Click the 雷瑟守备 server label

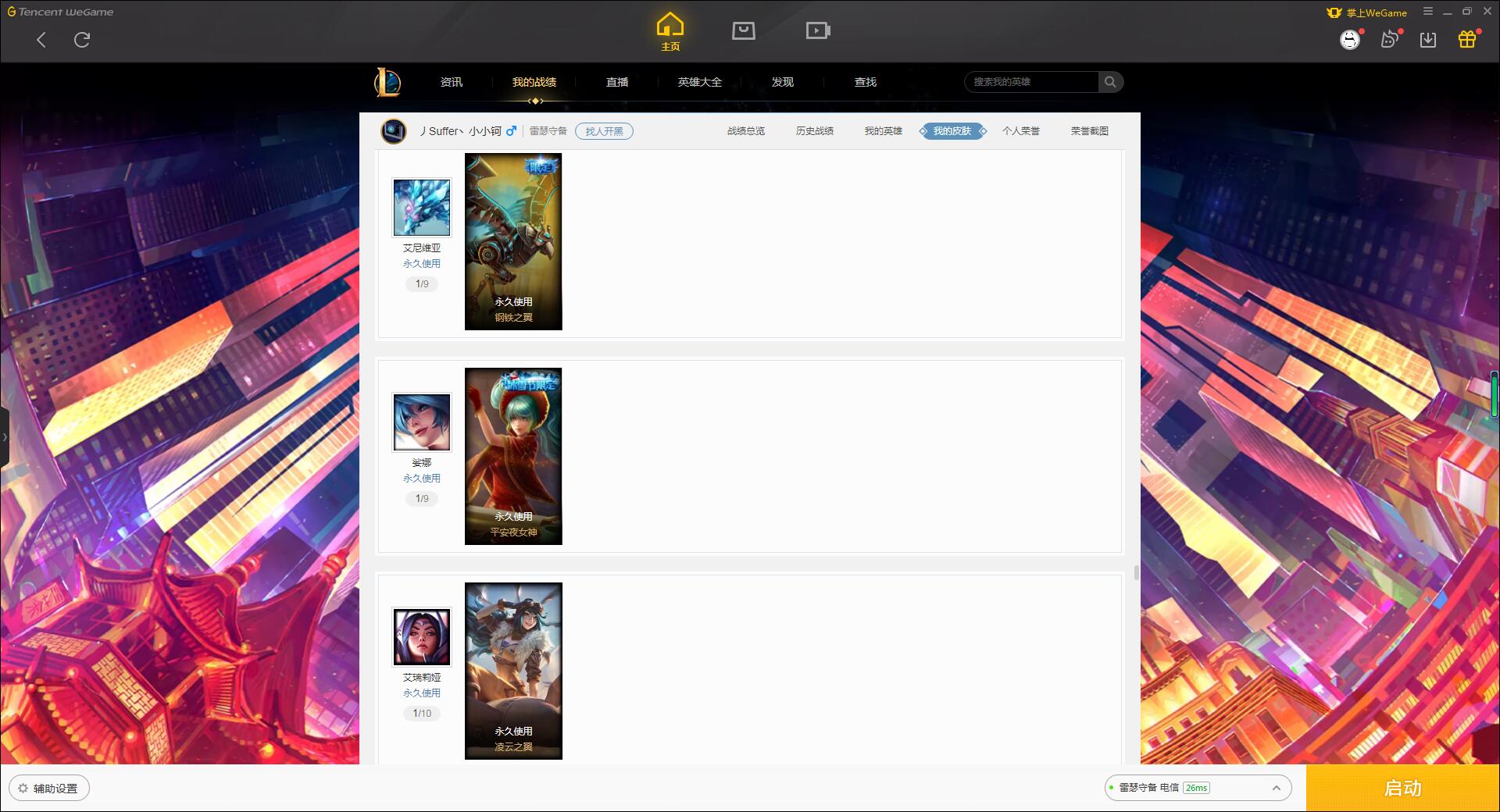pyautogui.click(x=548, y=131)
